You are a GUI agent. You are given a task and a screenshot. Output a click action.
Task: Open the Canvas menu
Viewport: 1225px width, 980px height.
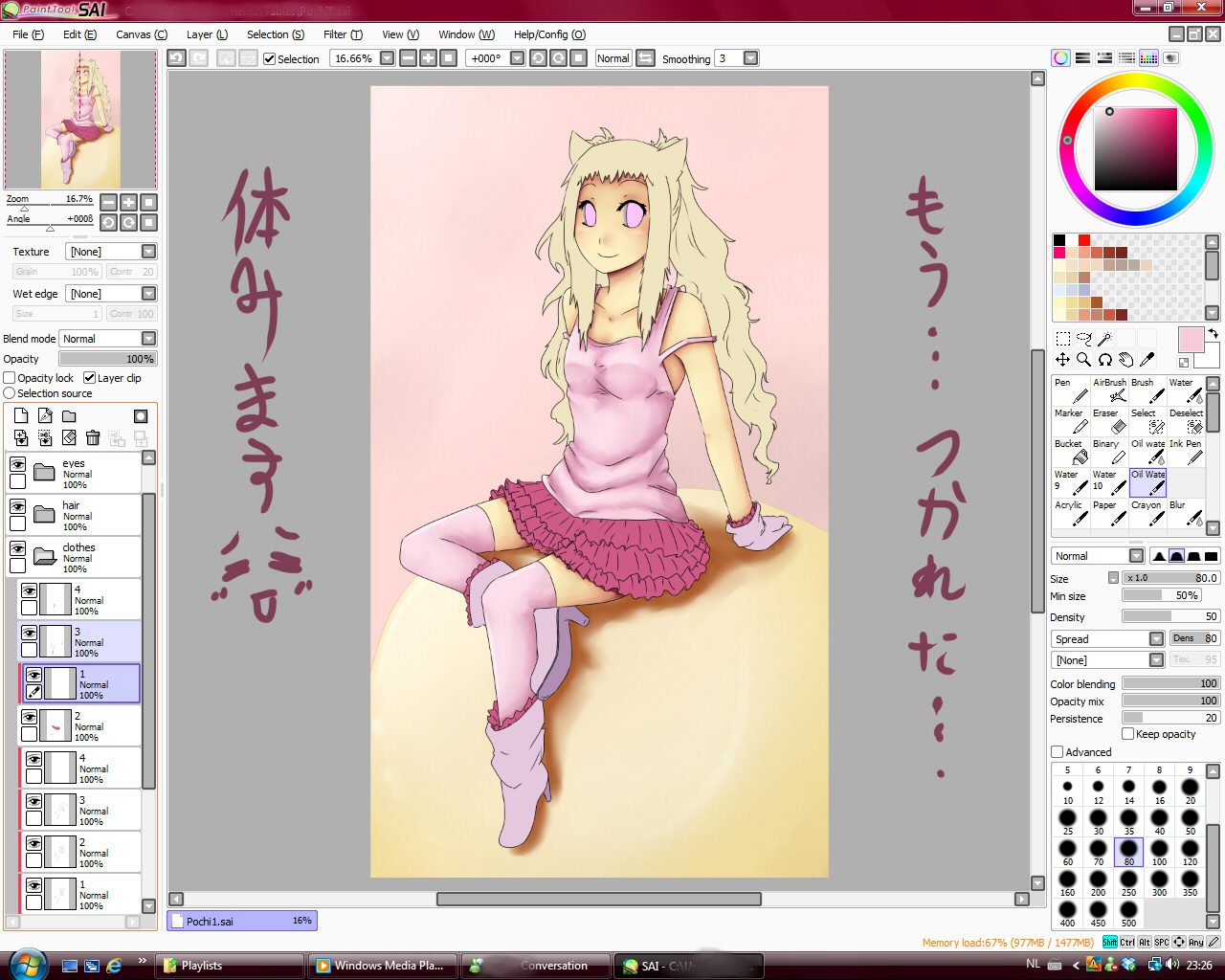coord(141,34)
